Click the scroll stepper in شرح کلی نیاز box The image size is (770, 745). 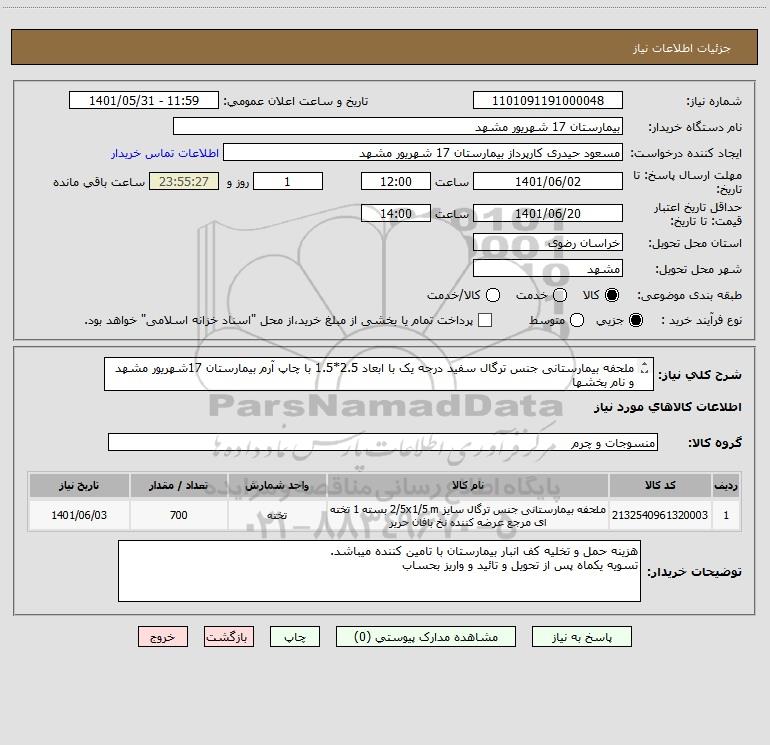click(645, 367)
